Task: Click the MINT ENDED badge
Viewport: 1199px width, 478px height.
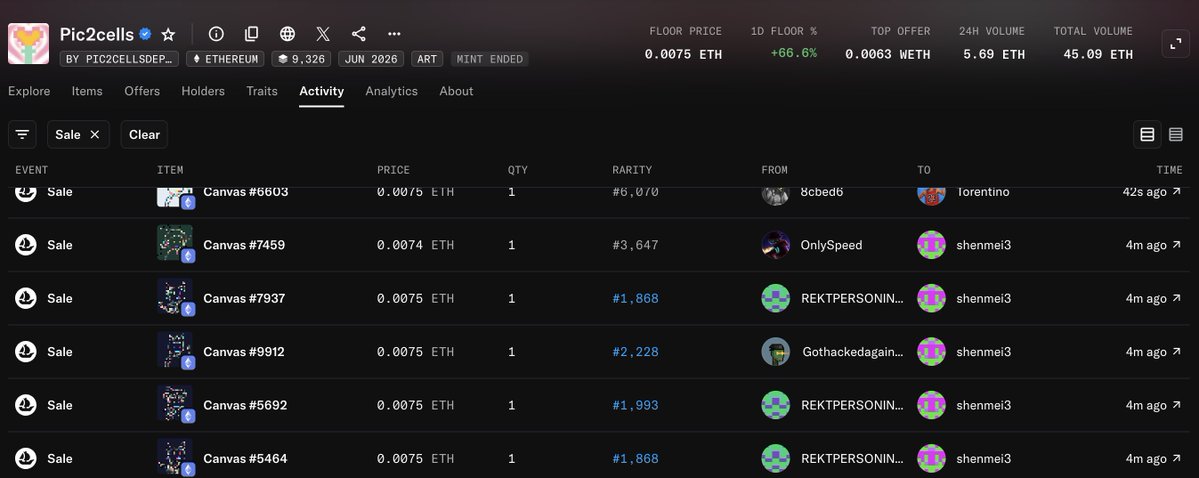Action: [x=489, y=59]
